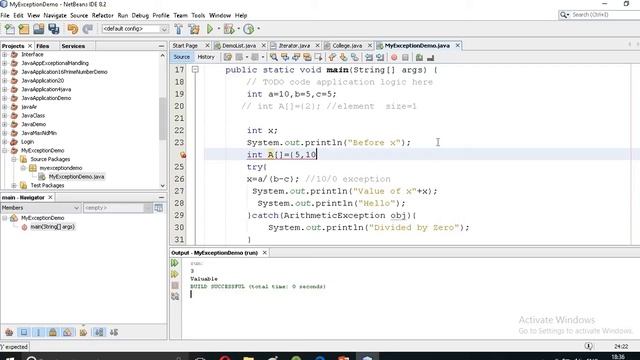This screenshot has height=360, width=640.
Task: Open the default config dropdown
Action: (x=135, y=29)
